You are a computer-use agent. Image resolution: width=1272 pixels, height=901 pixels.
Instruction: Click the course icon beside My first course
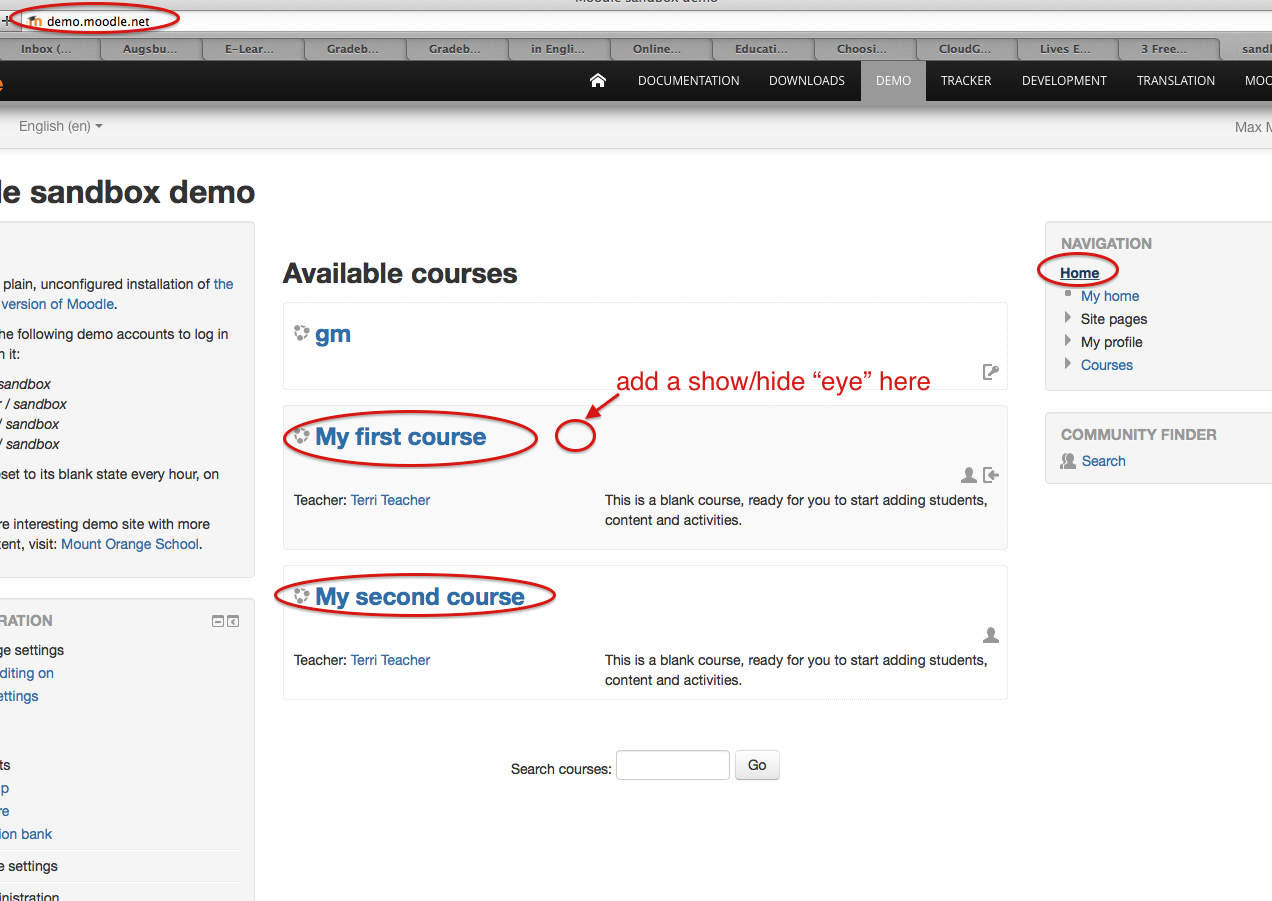pyautogui.click(x=301, y=436)
